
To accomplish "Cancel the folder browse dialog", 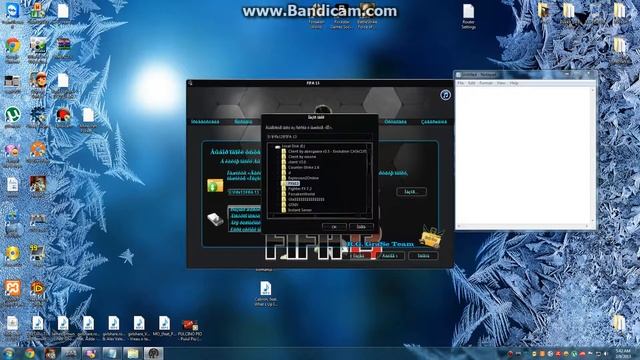I will point(361,227).
